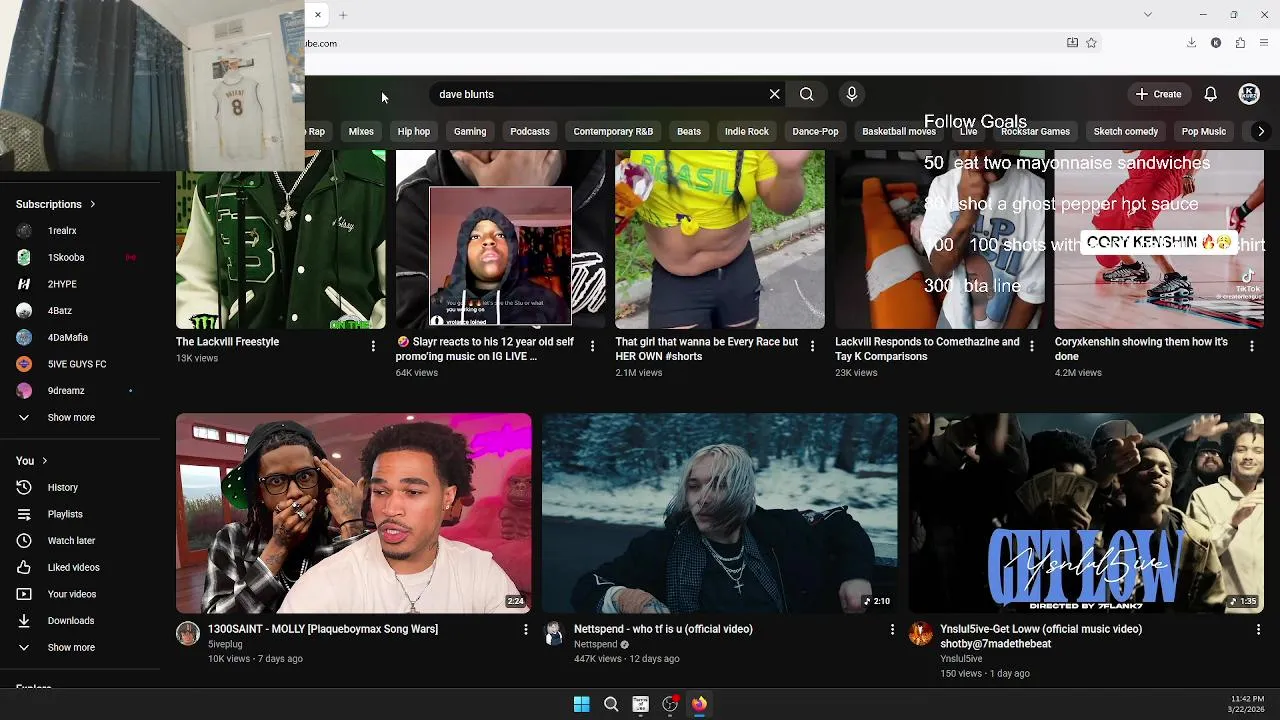Open the browser extensions puzzle icon

click(1240, 43)
